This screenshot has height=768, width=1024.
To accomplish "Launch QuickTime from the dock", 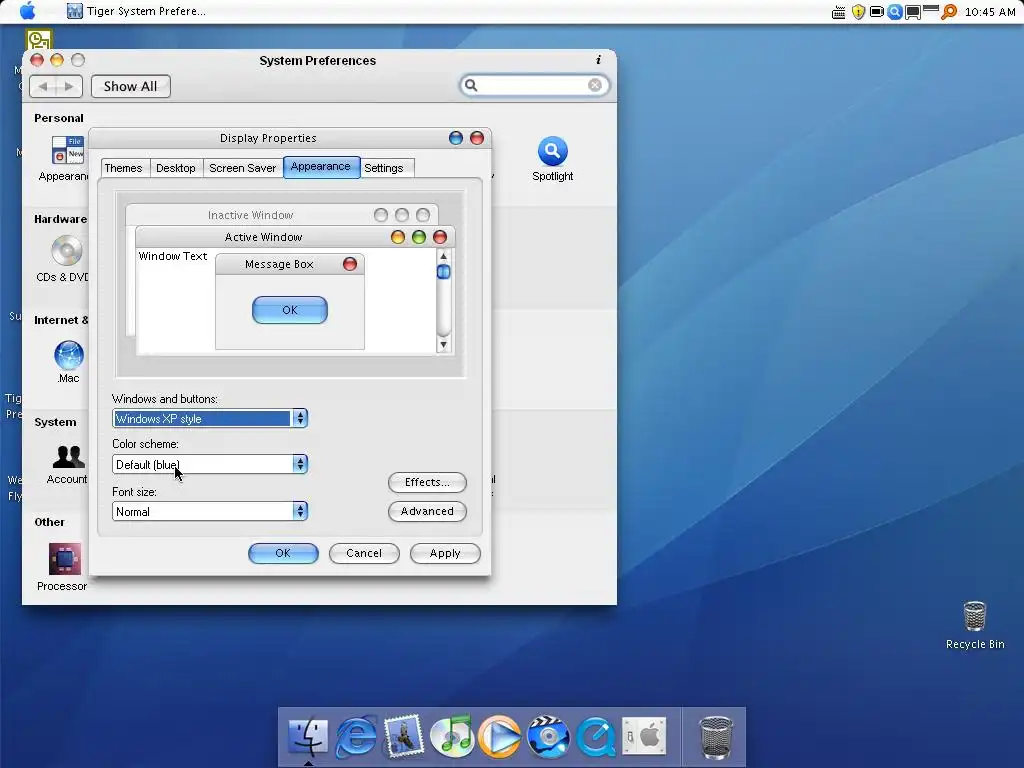I will click(x=596, y=737).
